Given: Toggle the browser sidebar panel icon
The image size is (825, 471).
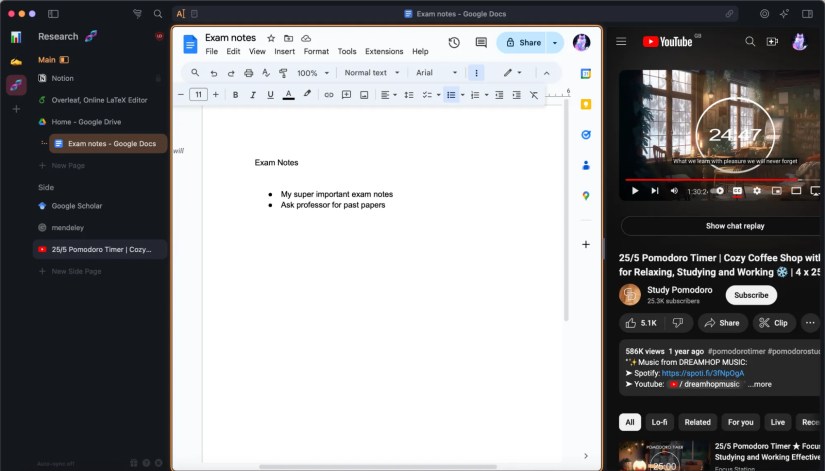Looking at the screenshot, I should 53,14.
